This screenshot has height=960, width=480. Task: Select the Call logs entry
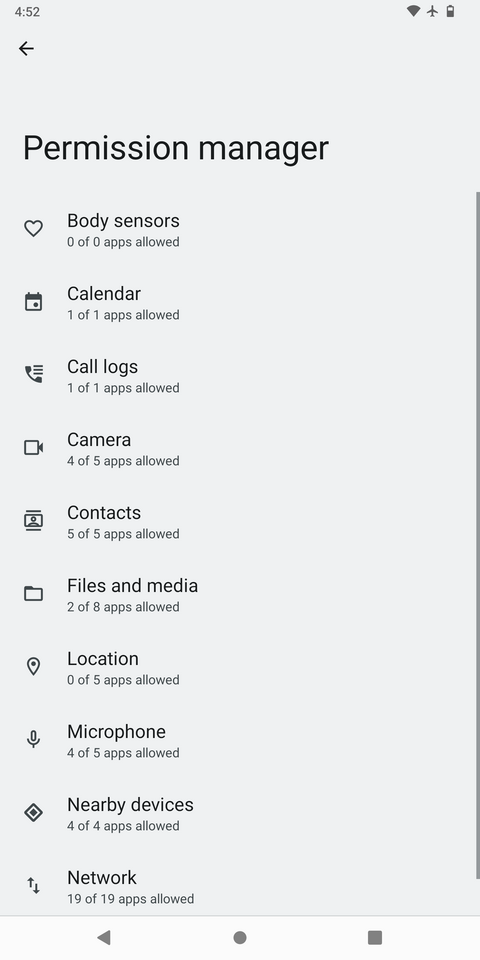click(238, 375)
